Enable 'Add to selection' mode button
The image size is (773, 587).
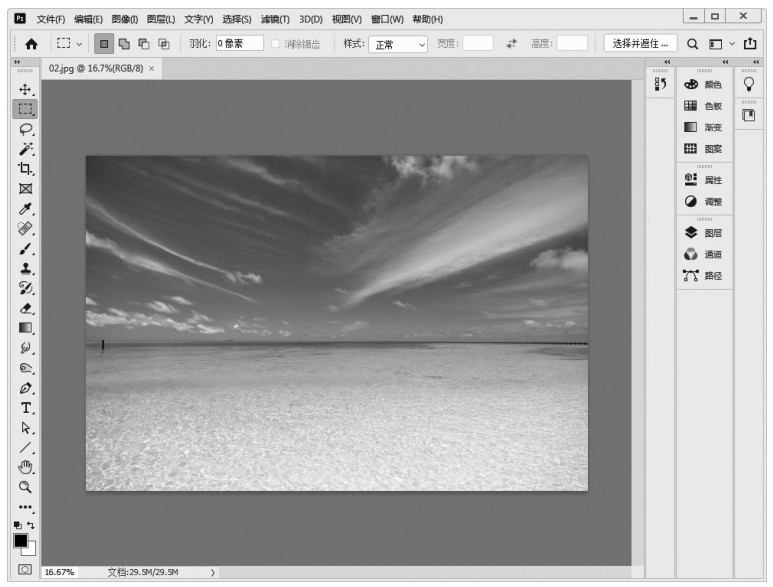[124, 44]
